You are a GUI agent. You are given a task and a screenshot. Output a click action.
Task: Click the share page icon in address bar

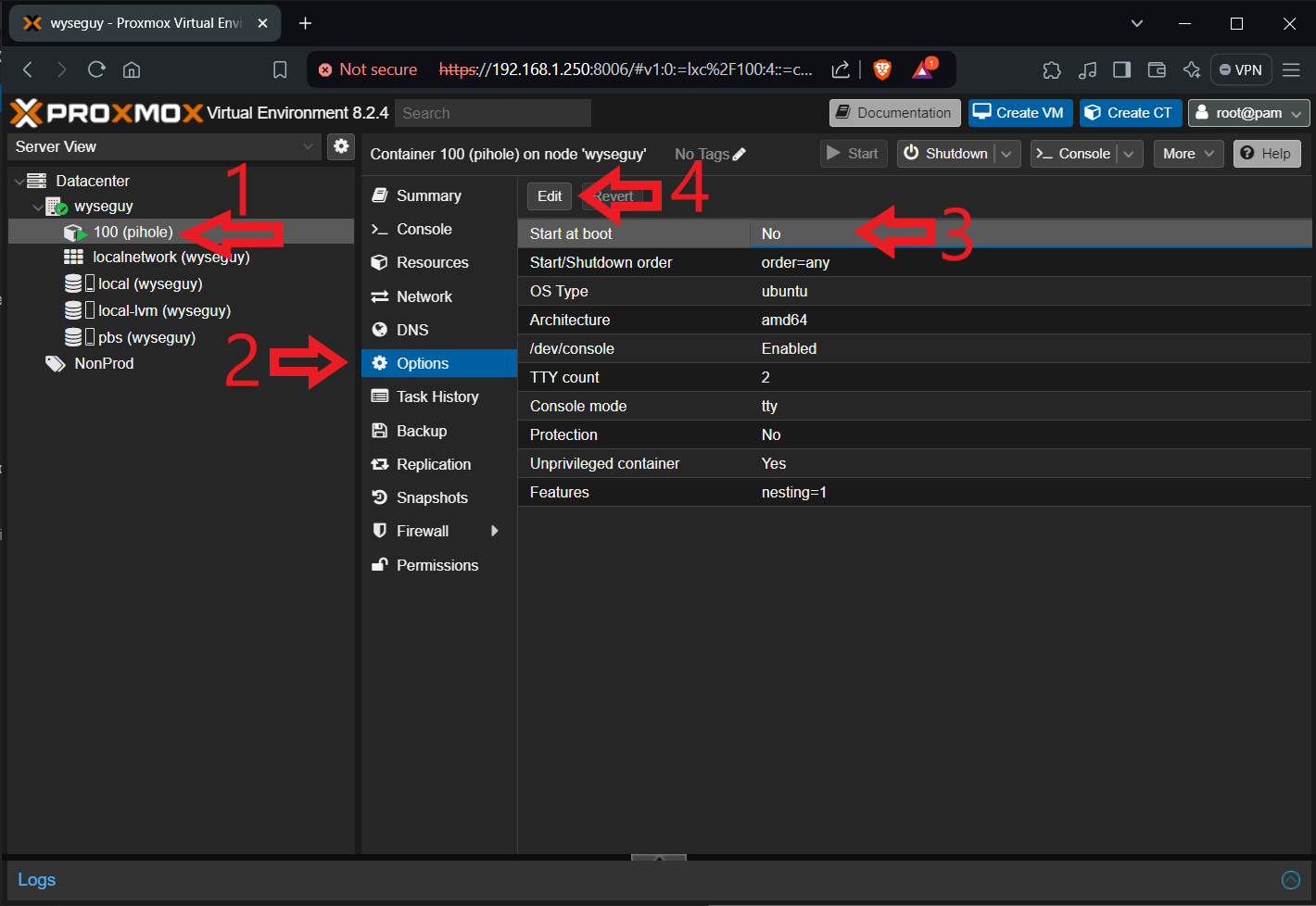click(841, 69)
